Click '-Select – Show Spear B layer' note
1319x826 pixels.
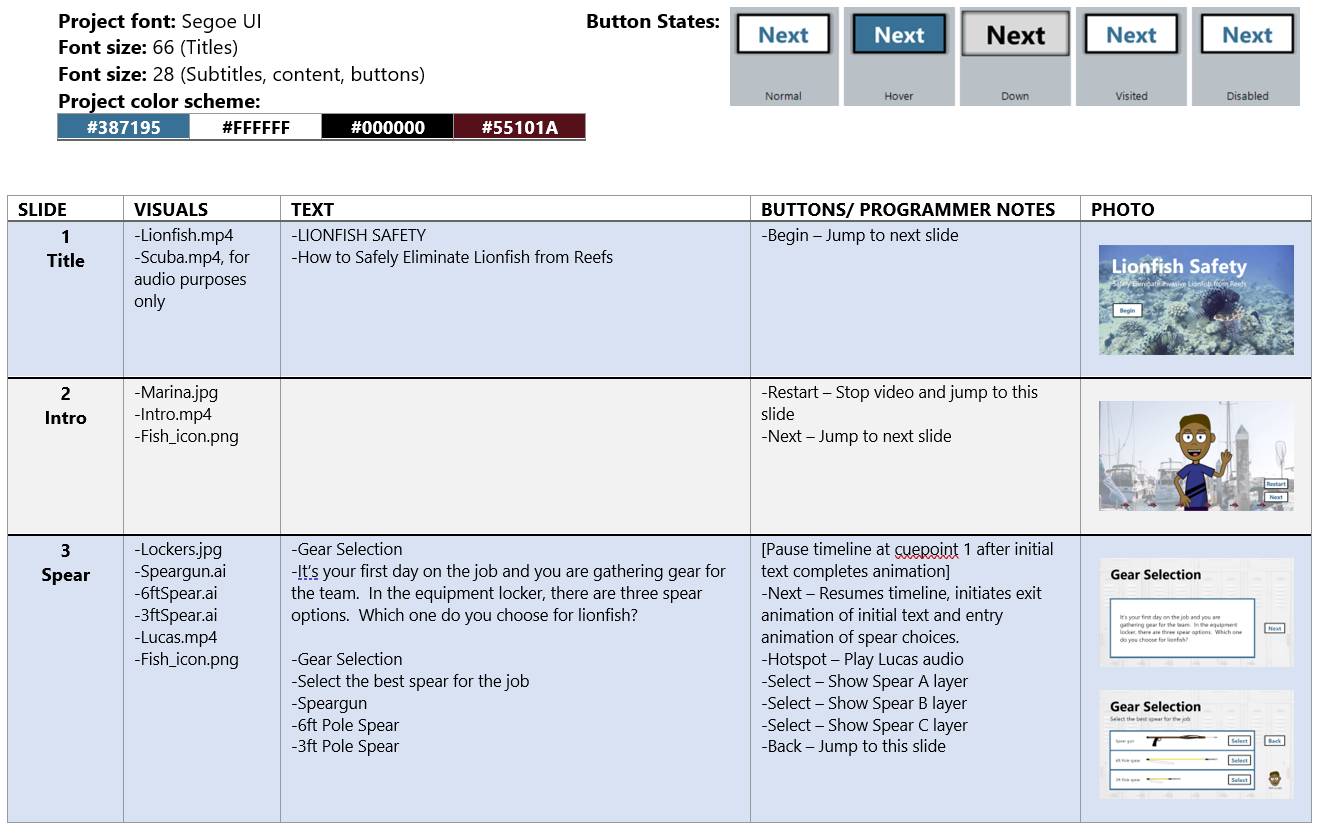tap(864, 703)
